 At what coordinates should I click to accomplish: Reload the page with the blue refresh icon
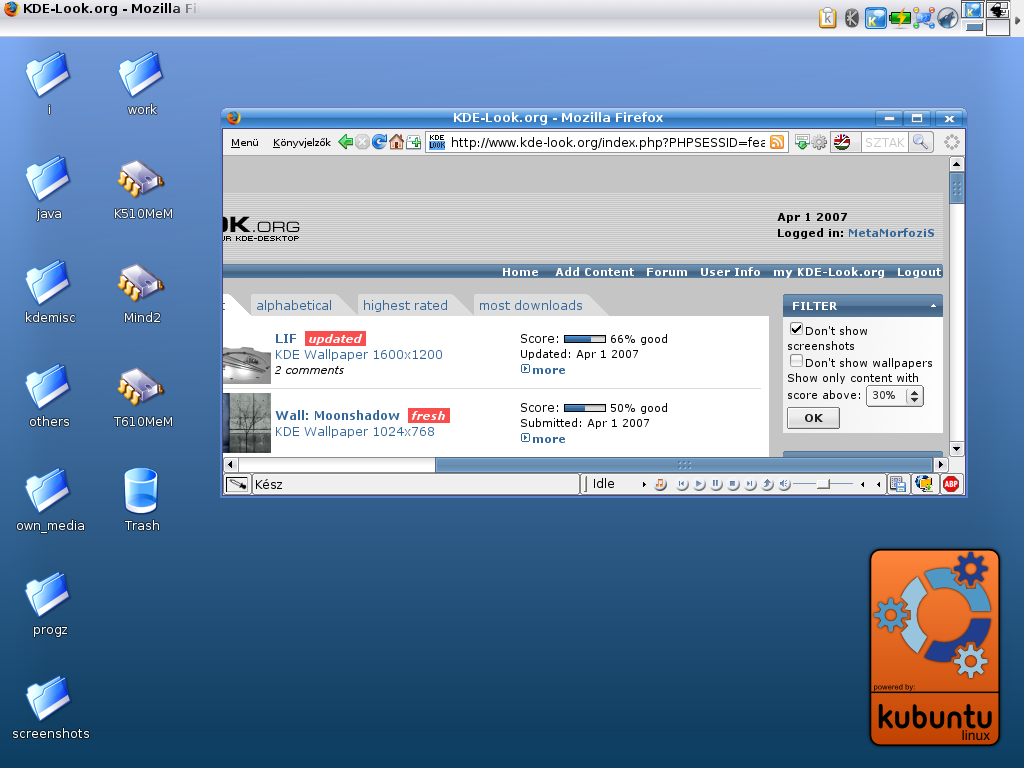click(379, 142)
